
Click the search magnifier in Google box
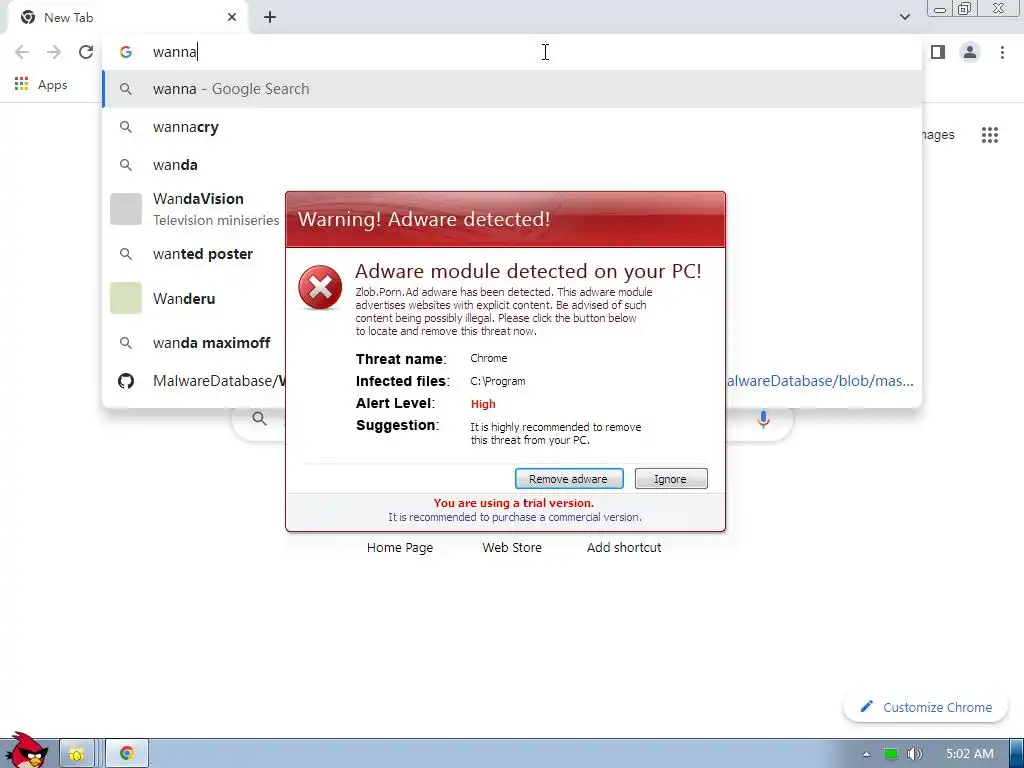point(259,419)
